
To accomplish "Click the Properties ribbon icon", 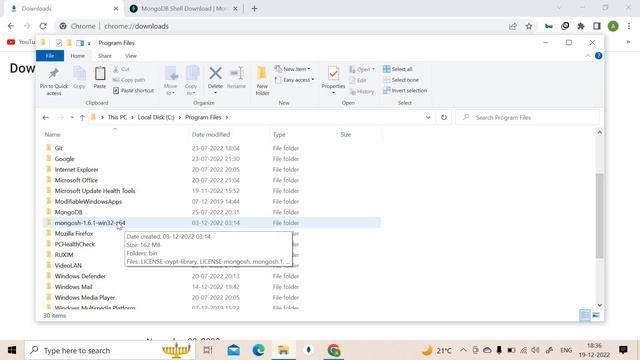I will [x=333, y=73].
